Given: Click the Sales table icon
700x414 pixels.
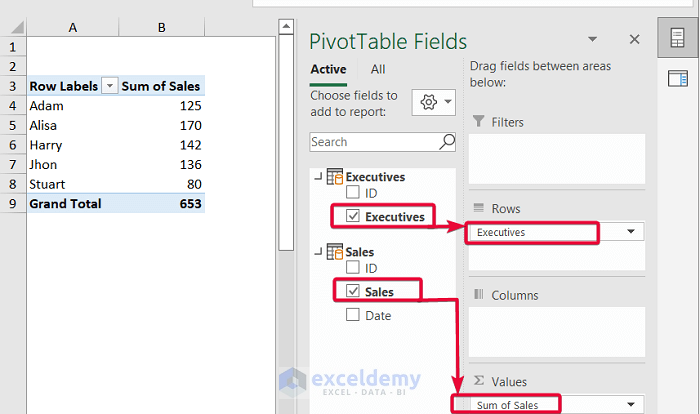Looking at the screenshot, I should point(334,251).
